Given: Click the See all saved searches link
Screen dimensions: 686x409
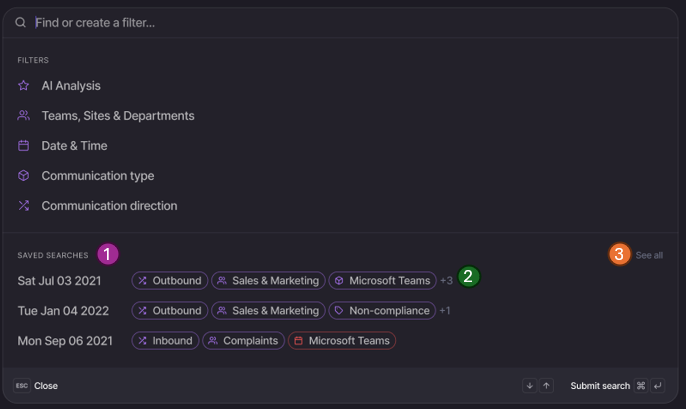Looking at the screenshot, I should coord(649,255).
